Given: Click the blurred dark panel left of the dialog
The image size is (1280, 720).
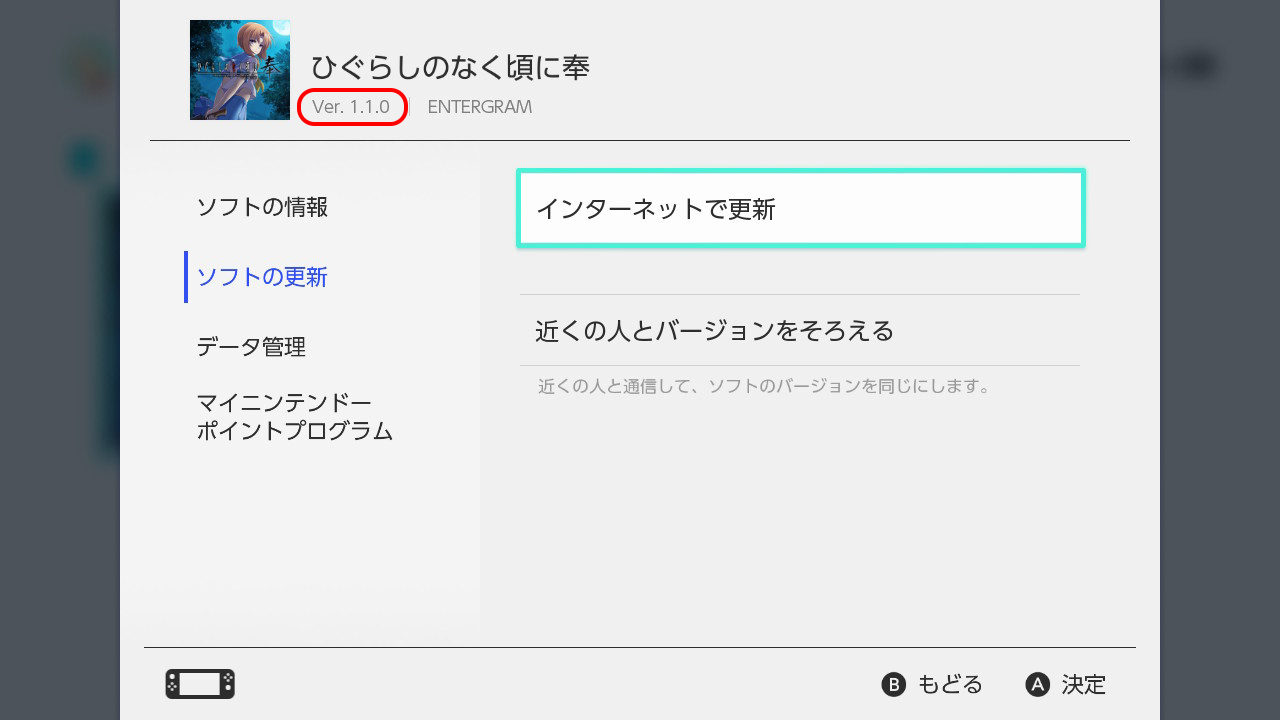Looking at the screenshot, I should point(108,320).
